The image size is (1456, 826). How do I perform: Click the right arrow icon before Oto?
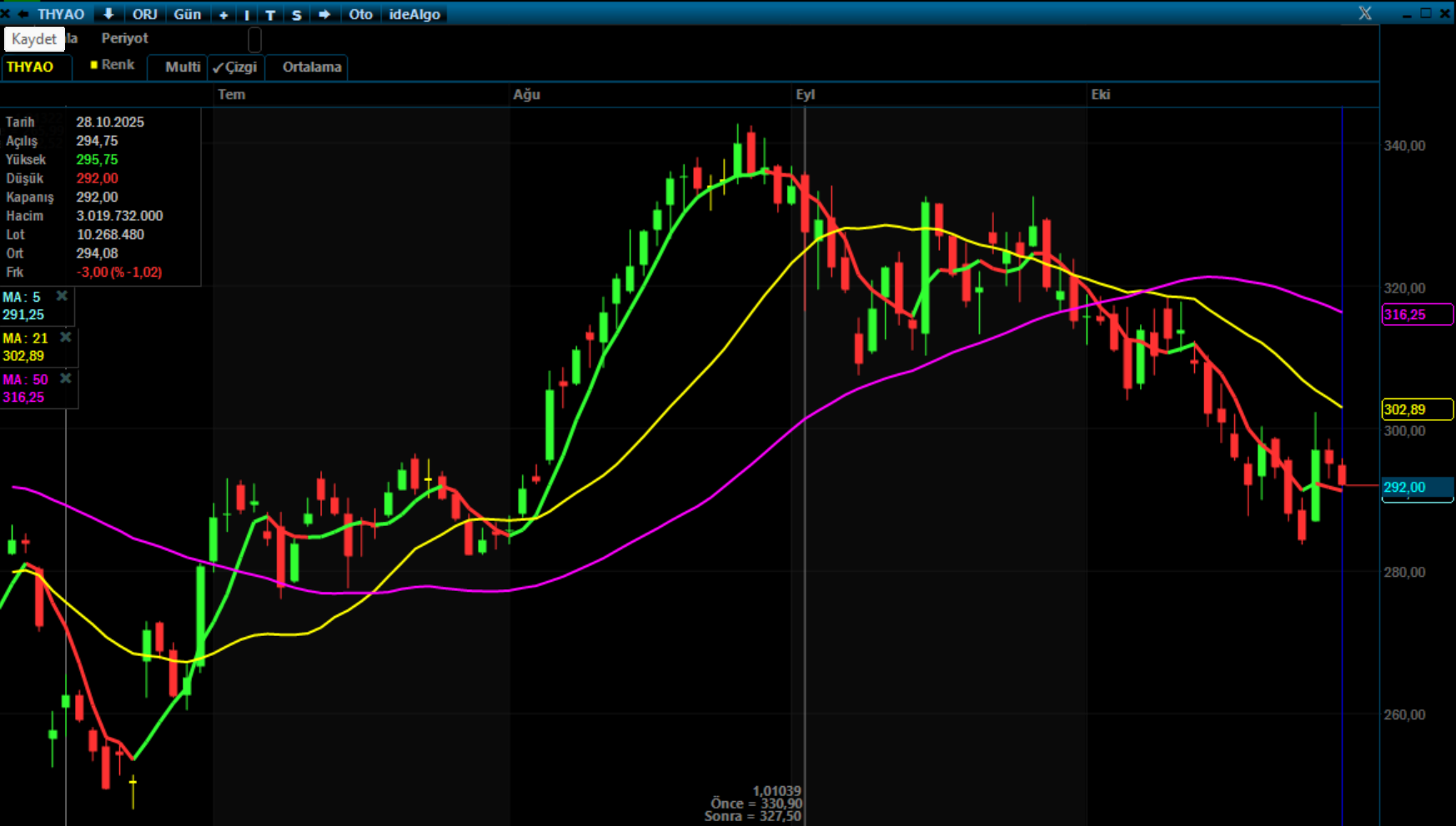coord(324,14)
